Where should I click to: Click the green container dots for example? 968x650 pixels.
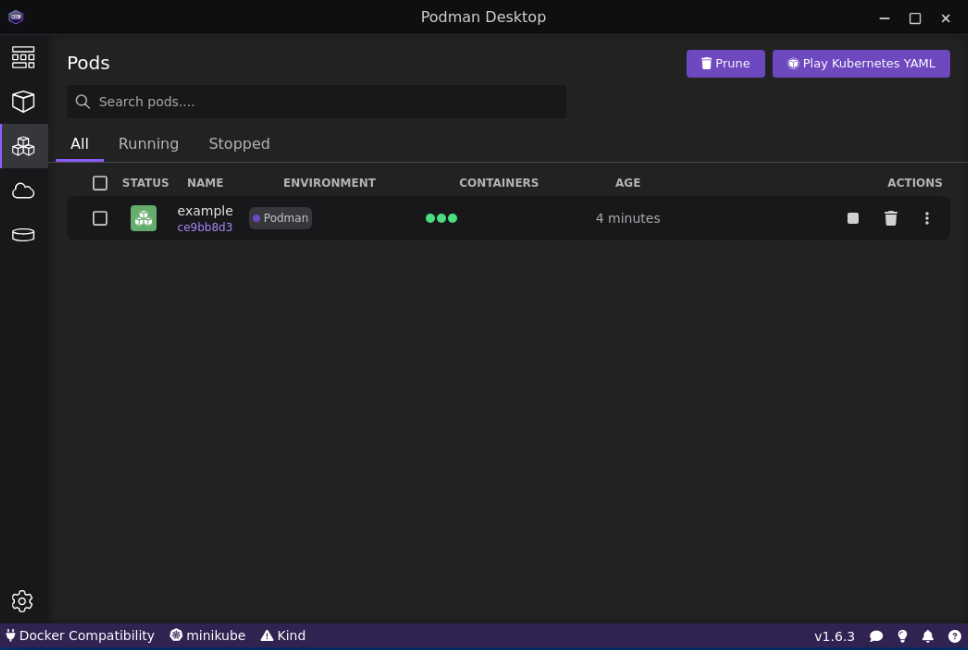coord(441,218)
